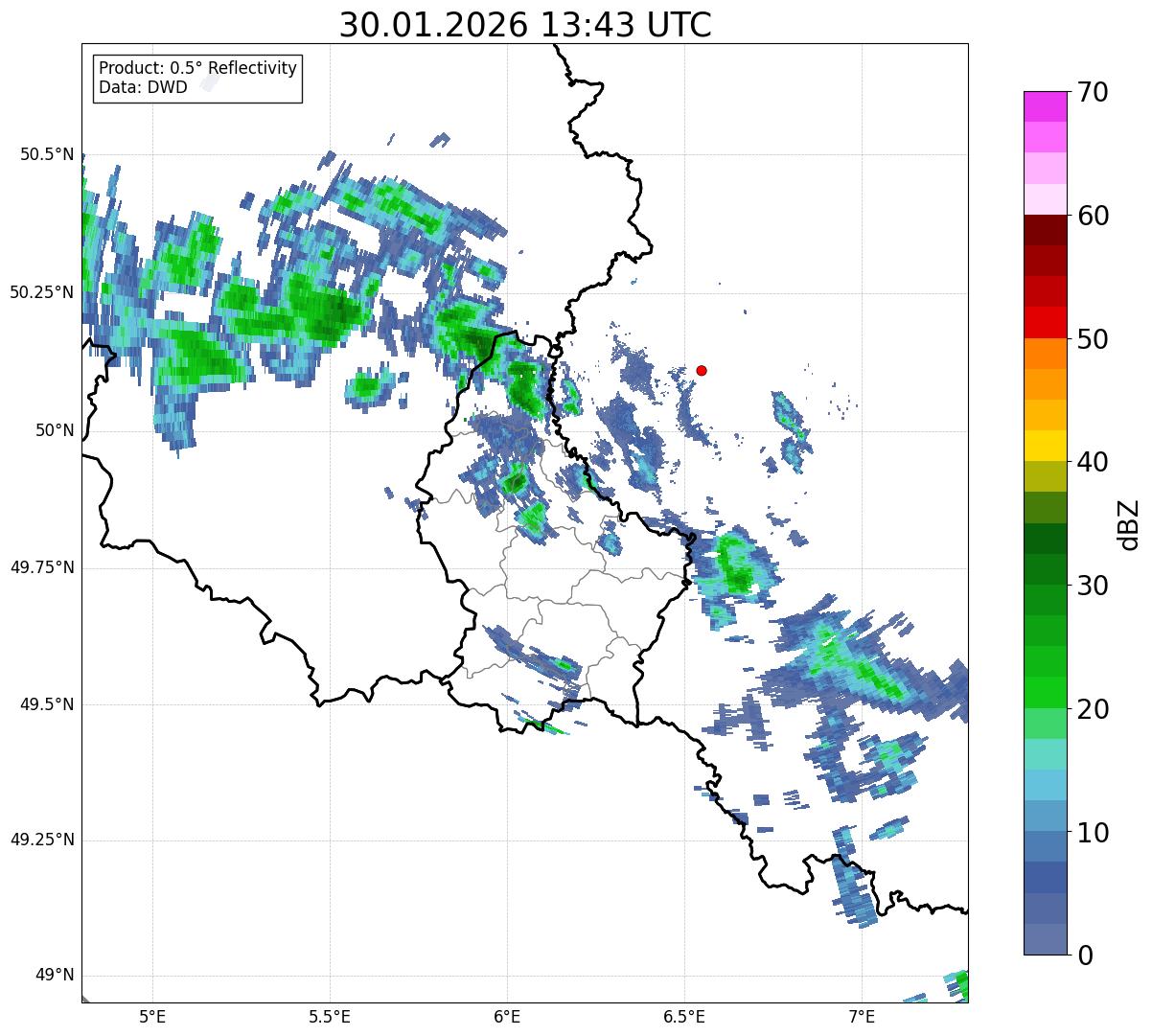Click the 6.5°E longitude label
The image size is (1152, 1036).
[x=684, y=1017]
